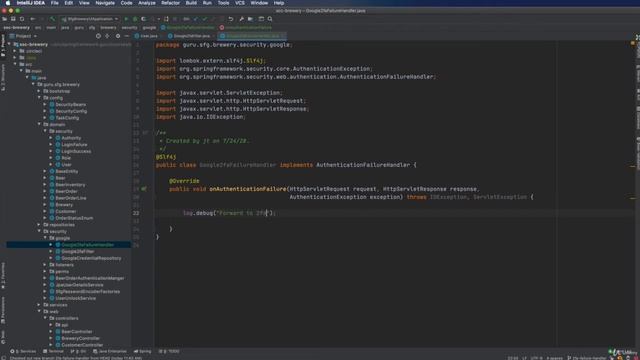Click the Synchronize icon in toolbar

tap(22, 19)
